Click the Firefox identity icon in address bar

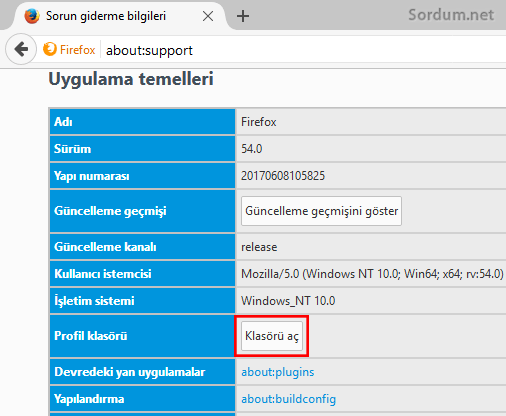[50, 49]
